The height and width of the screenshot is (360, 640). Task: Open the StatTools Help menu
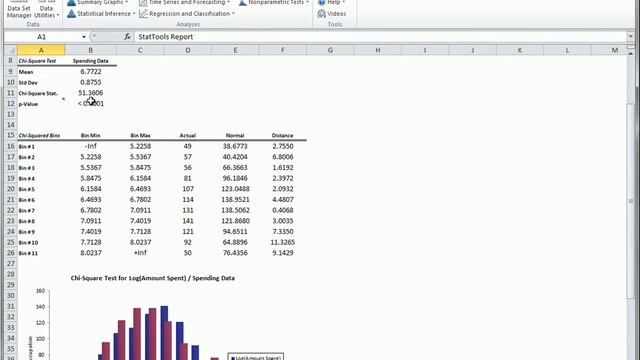[x=331, y=2]
